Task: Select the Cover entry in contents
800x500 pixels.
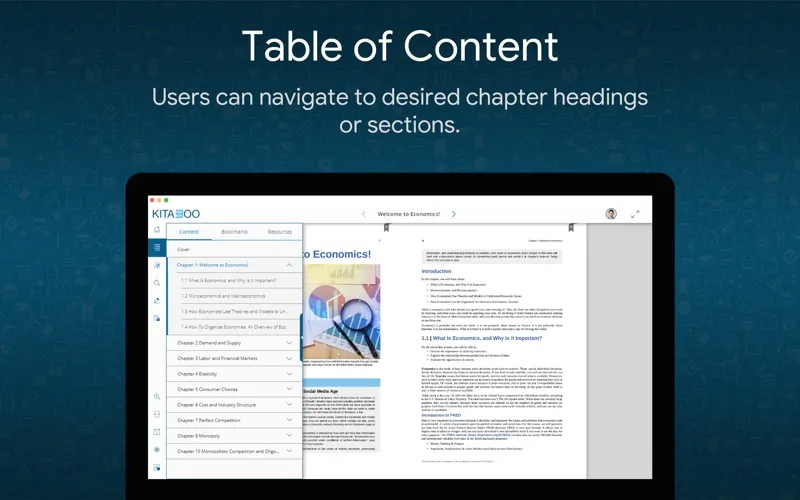Action: (184, 249)
